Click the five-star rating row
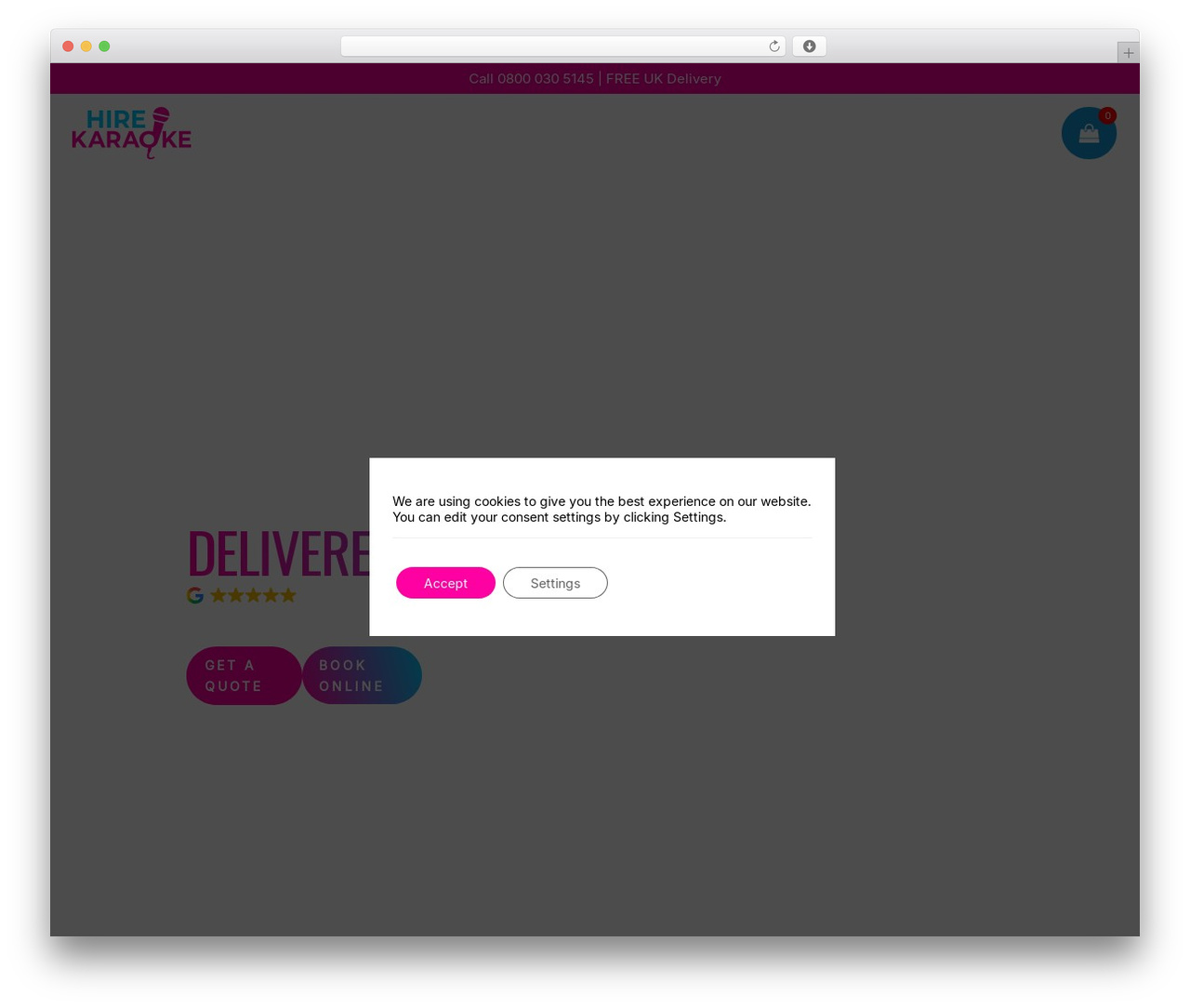 click(x=253, y=595)
